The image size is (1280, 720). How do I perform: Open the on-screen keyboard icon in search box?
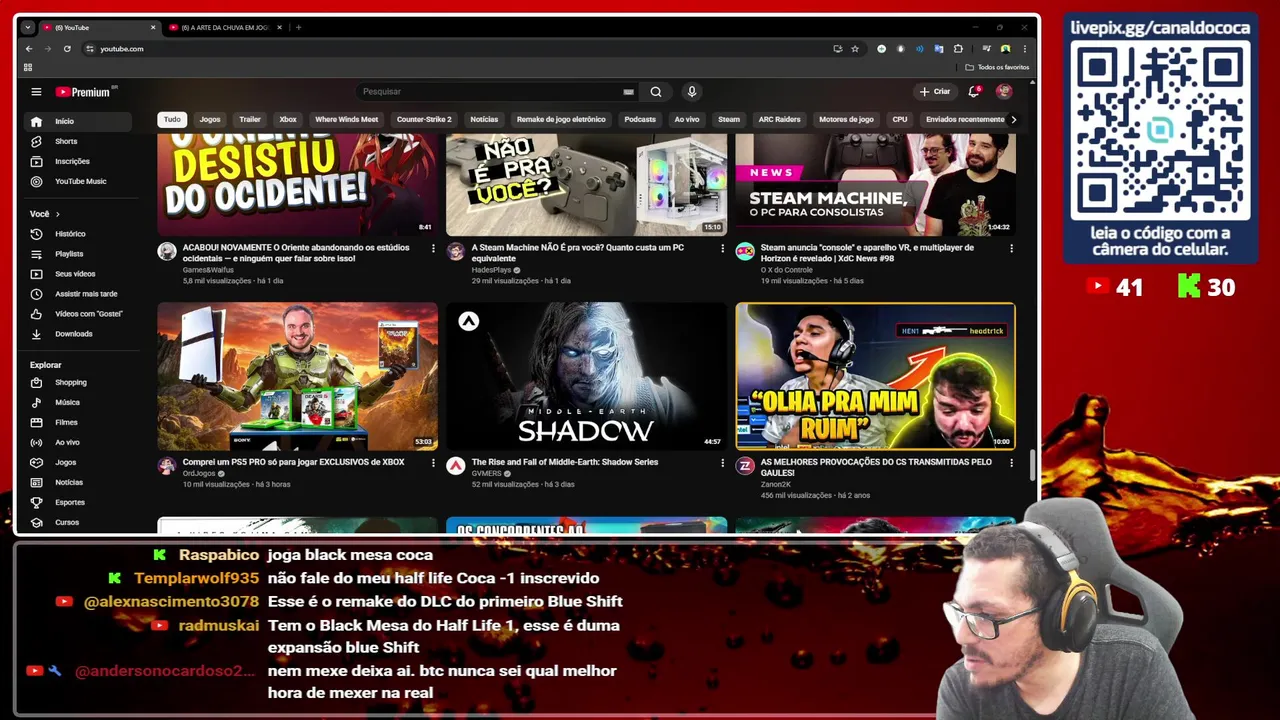[628, 92]
